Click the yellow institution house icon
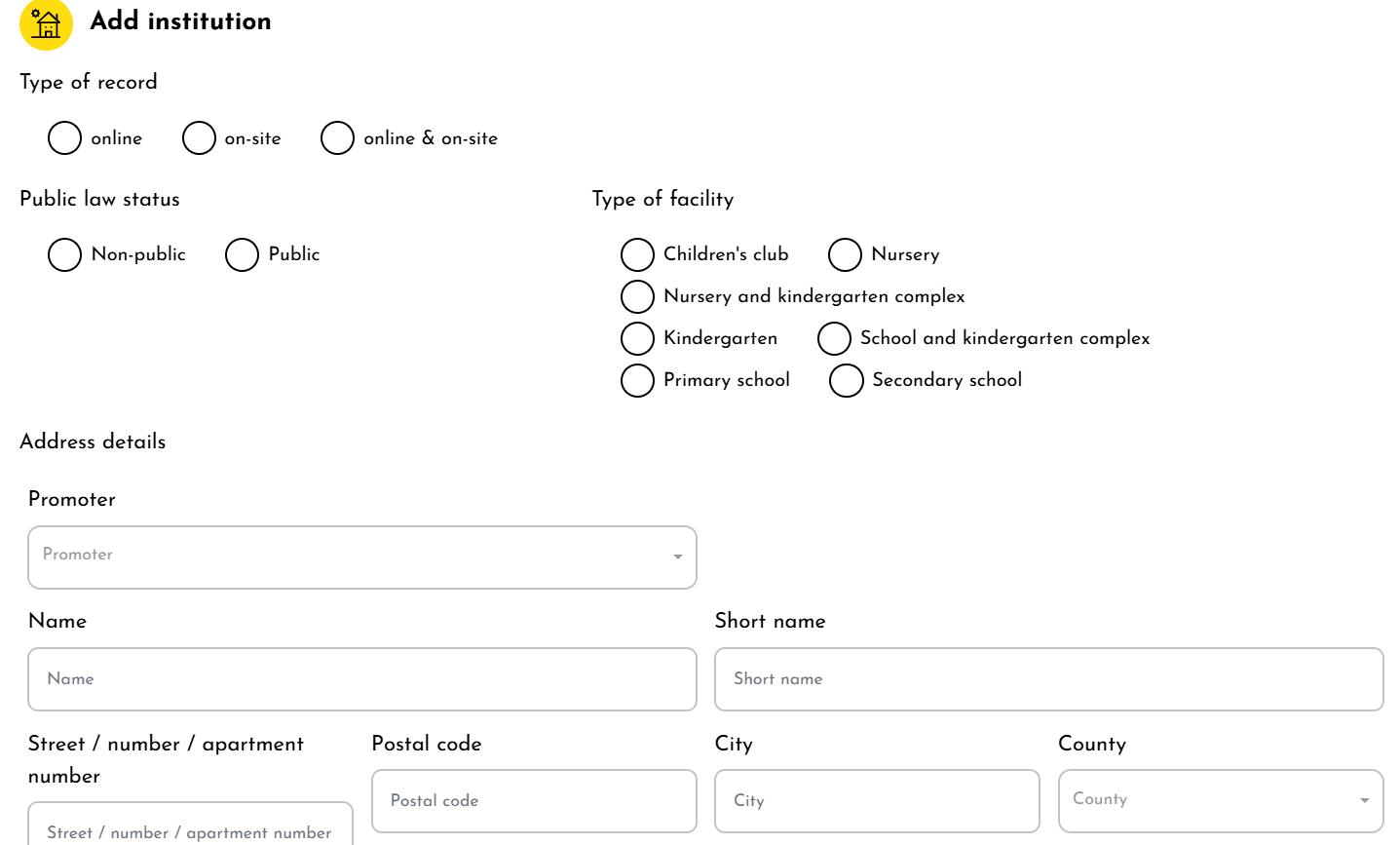This screenshot has height=845, width=1400. tap(46, 23)
